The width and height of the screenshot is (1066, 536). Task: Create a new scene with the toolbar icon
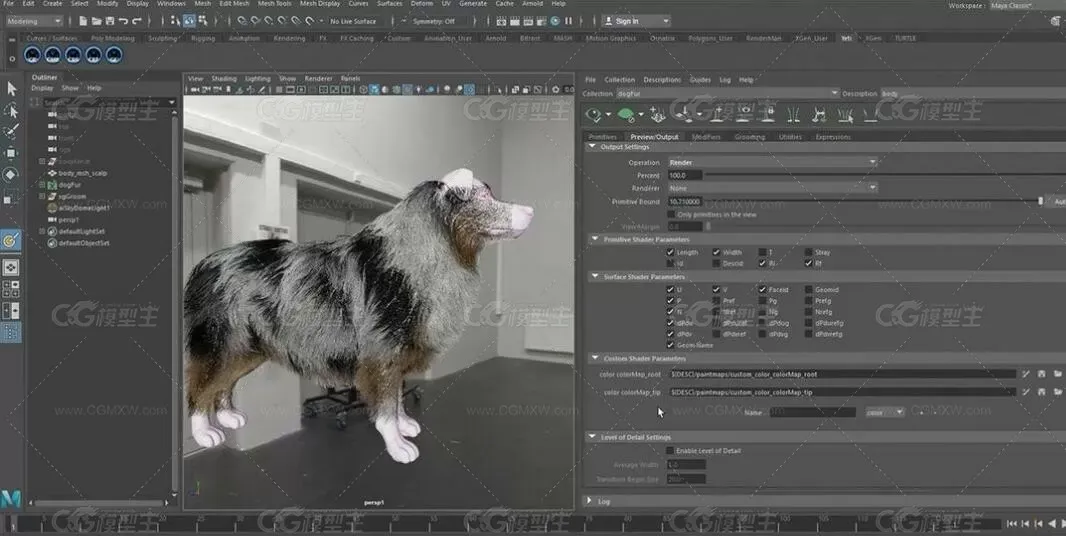point(83,21)
